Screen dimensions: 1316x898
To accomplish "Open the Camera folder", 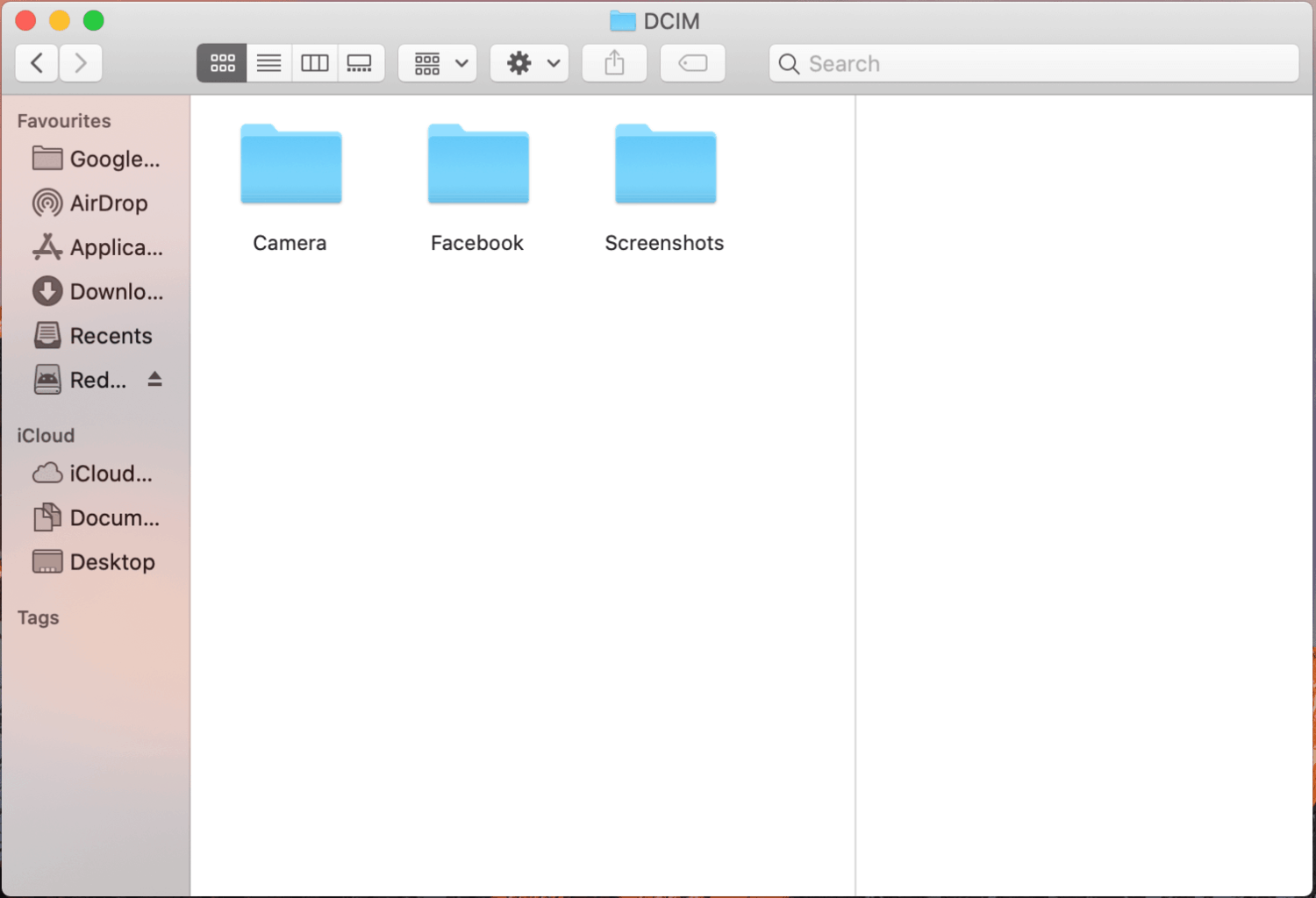I will click(290, 165).
